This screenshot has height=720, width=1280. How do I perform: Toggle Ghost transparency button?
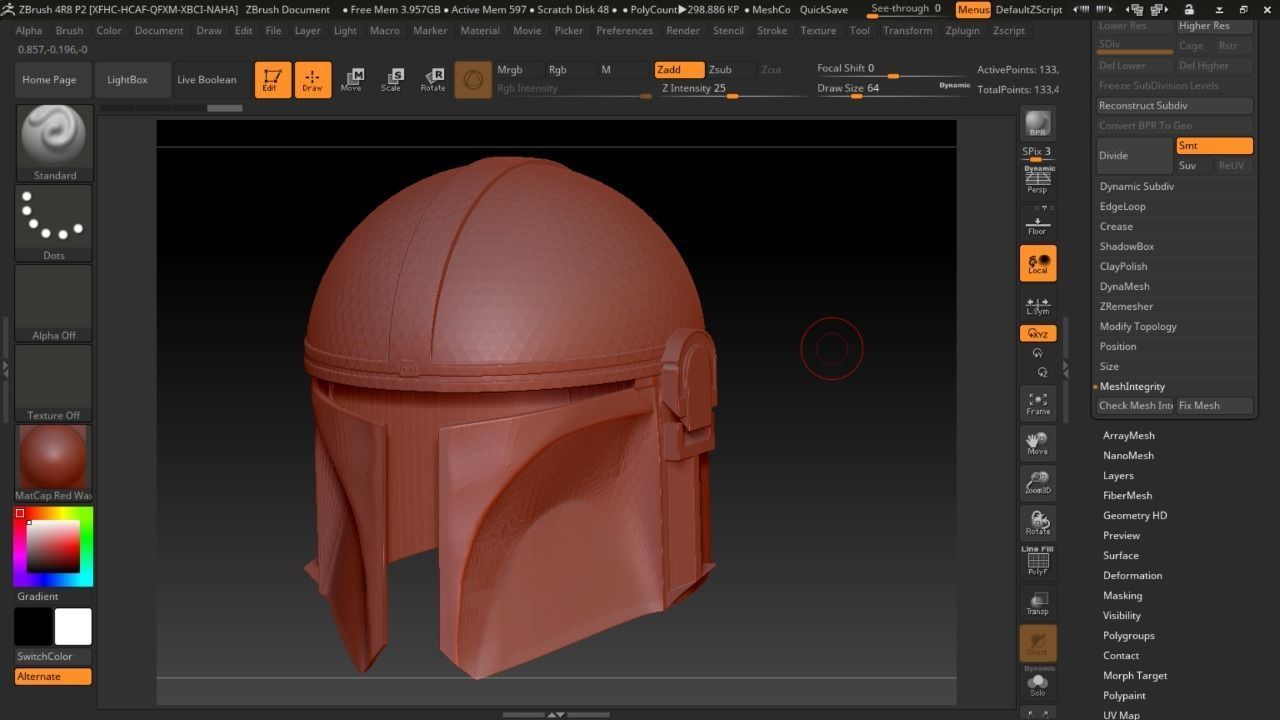click(x=1038, y=644)
